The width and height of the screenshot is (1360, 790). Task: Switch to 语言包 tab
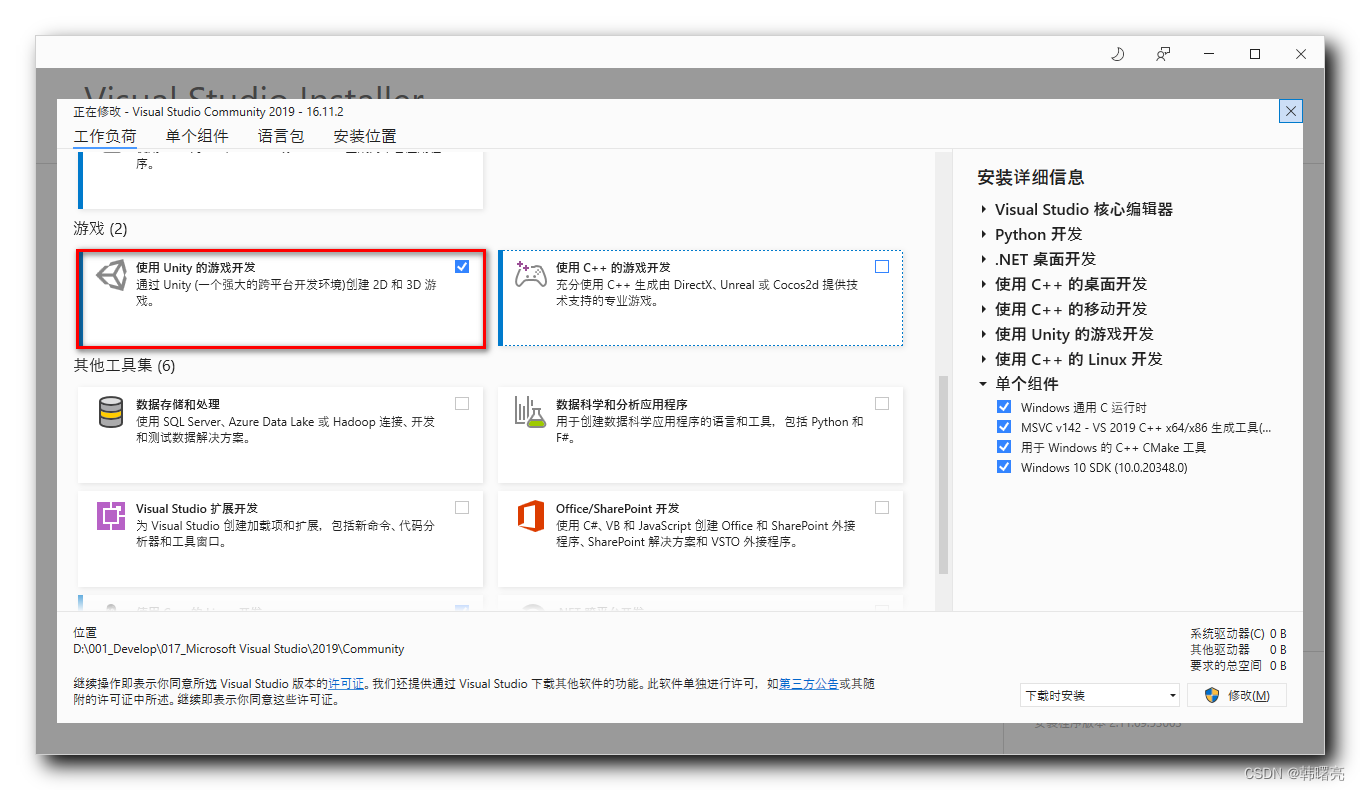[281, 136]
